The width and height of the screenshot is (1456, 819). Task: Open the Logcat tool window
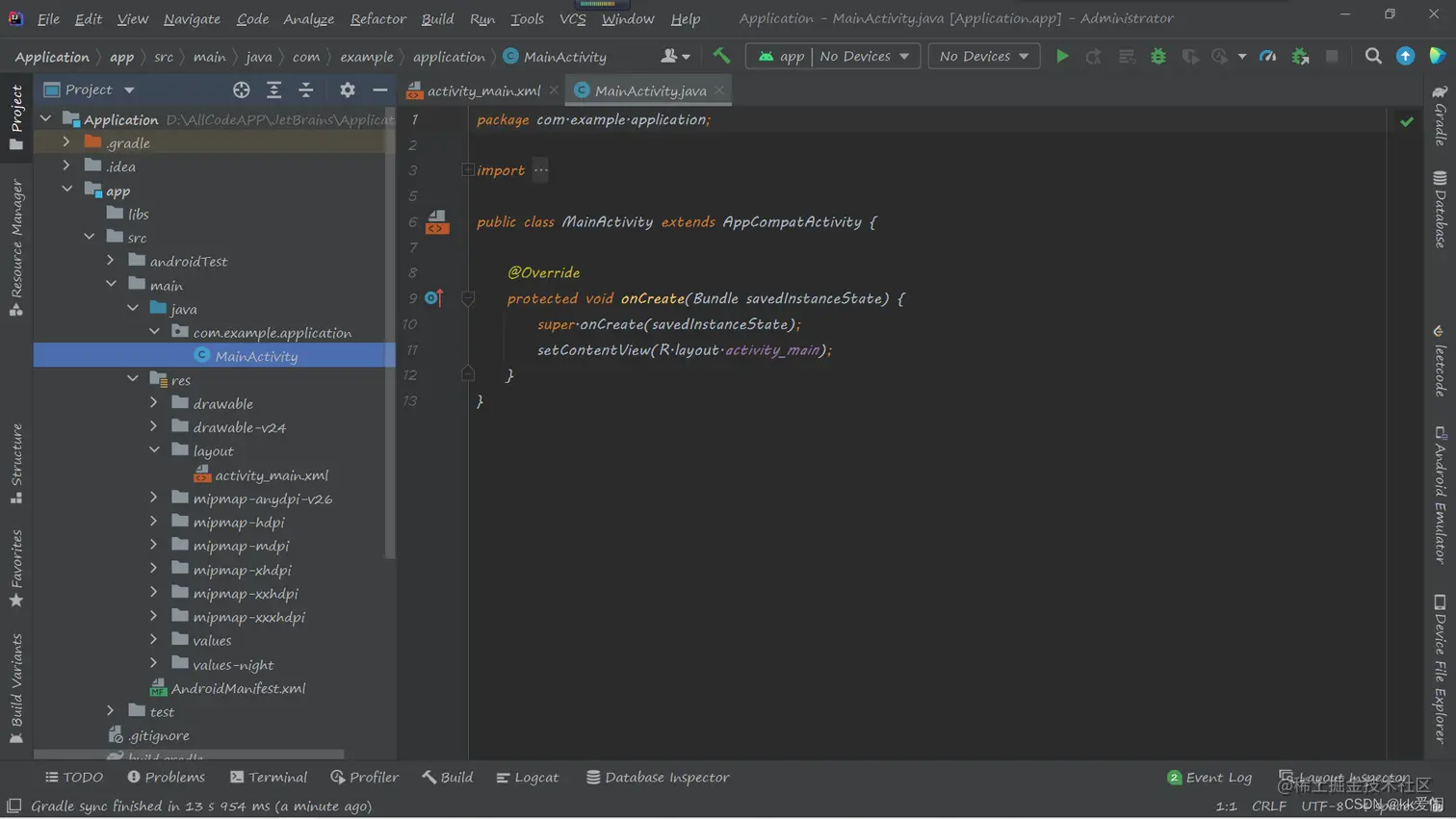527,778
